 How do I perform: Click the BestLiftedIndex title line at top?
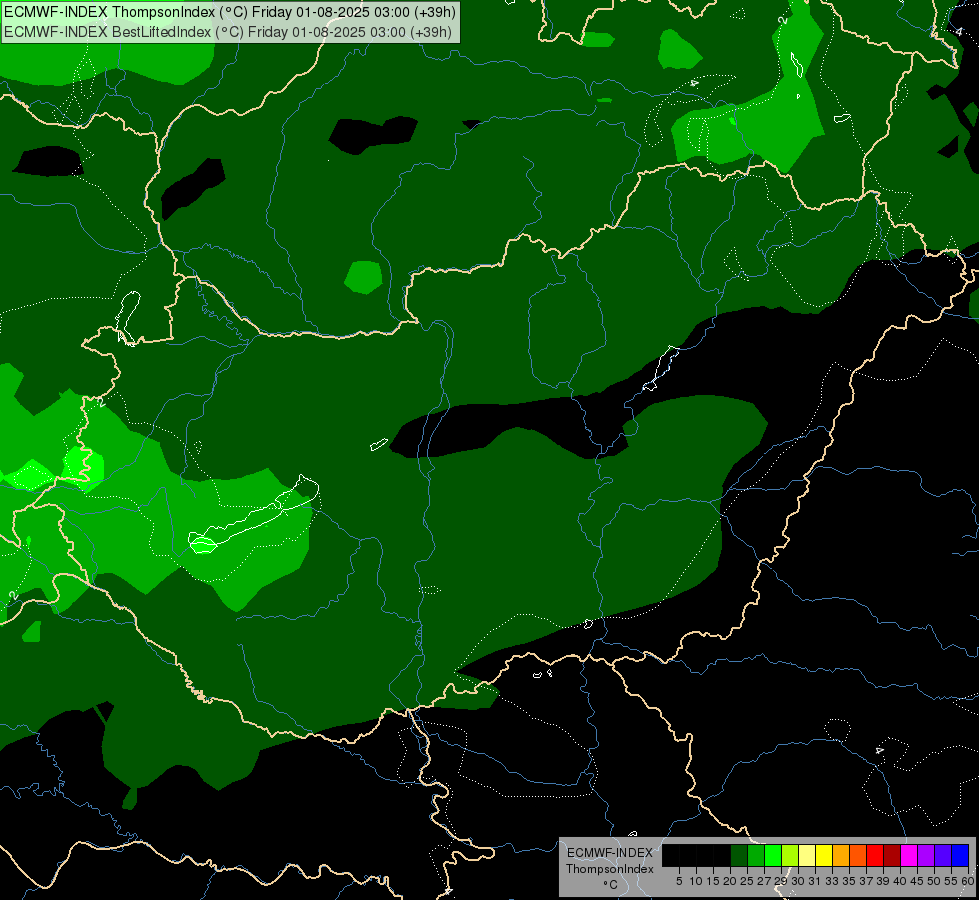coord(228,32)
